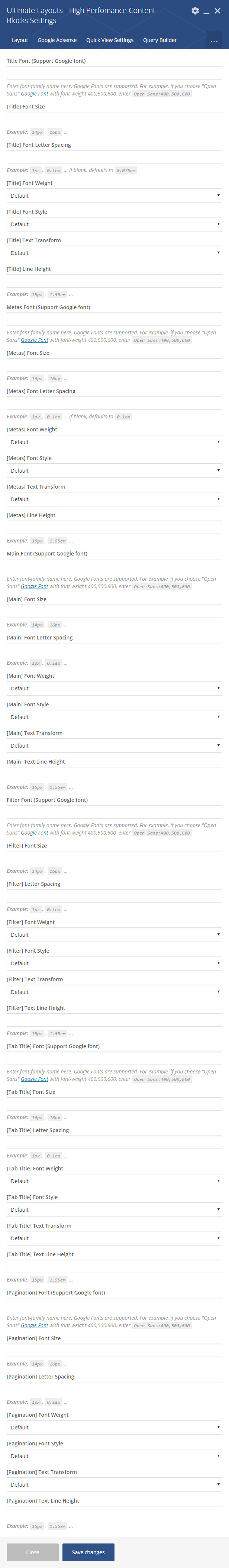Screen dimensions: 229x1568
Task: Switch to the Layout tab
Action: coord(19,40)
